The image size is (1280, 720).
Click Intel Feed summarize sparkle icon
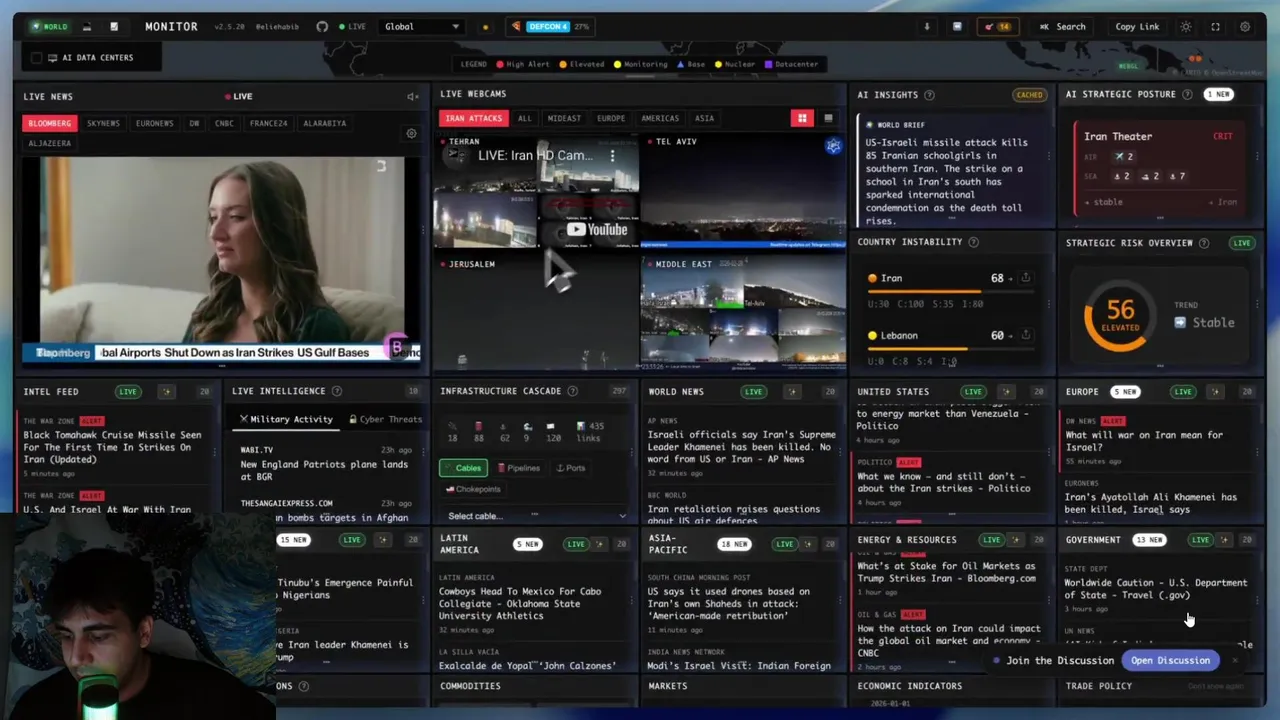[167, 391]
